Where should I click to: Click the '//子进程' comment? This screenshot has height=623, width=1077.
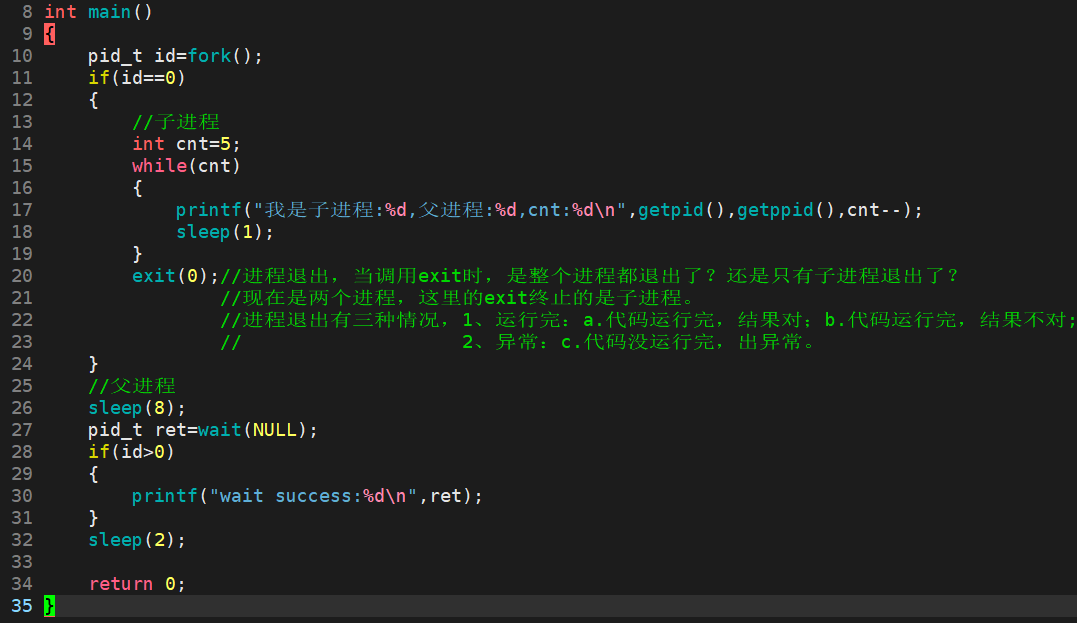[176, 122]
